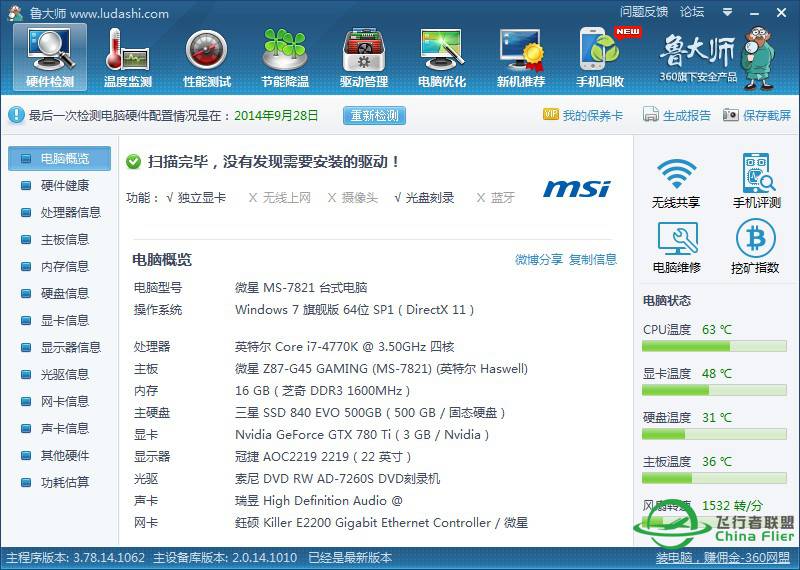Click the Windows 7 旗舰版 OS entry
This screenshot has width=800, height=570.
point(355,310)
